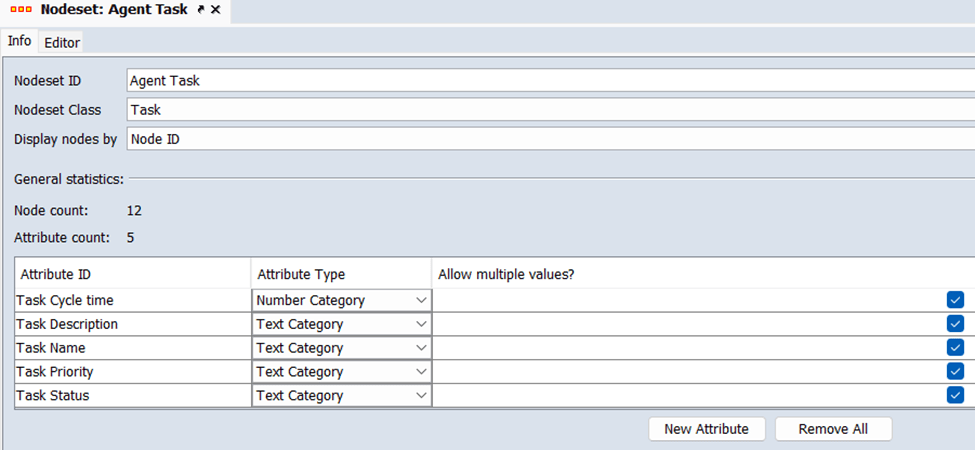Viewport: 975px width, 450px height.
Task: Uncheck multiple values for Task Cycle time
Action: click(955, 300)
